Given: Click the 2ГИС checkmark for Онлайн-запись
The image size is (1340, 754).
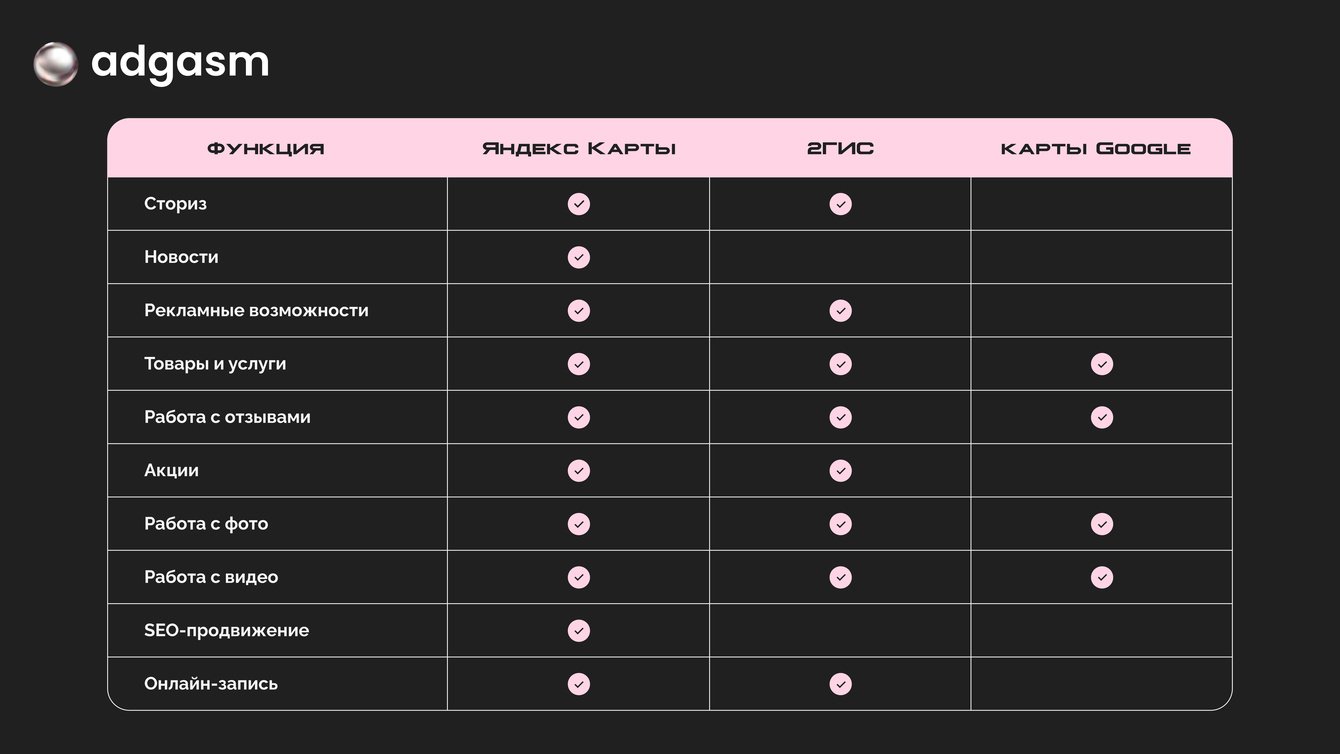Looking at the screenshot, I should (x=841, y=684).
